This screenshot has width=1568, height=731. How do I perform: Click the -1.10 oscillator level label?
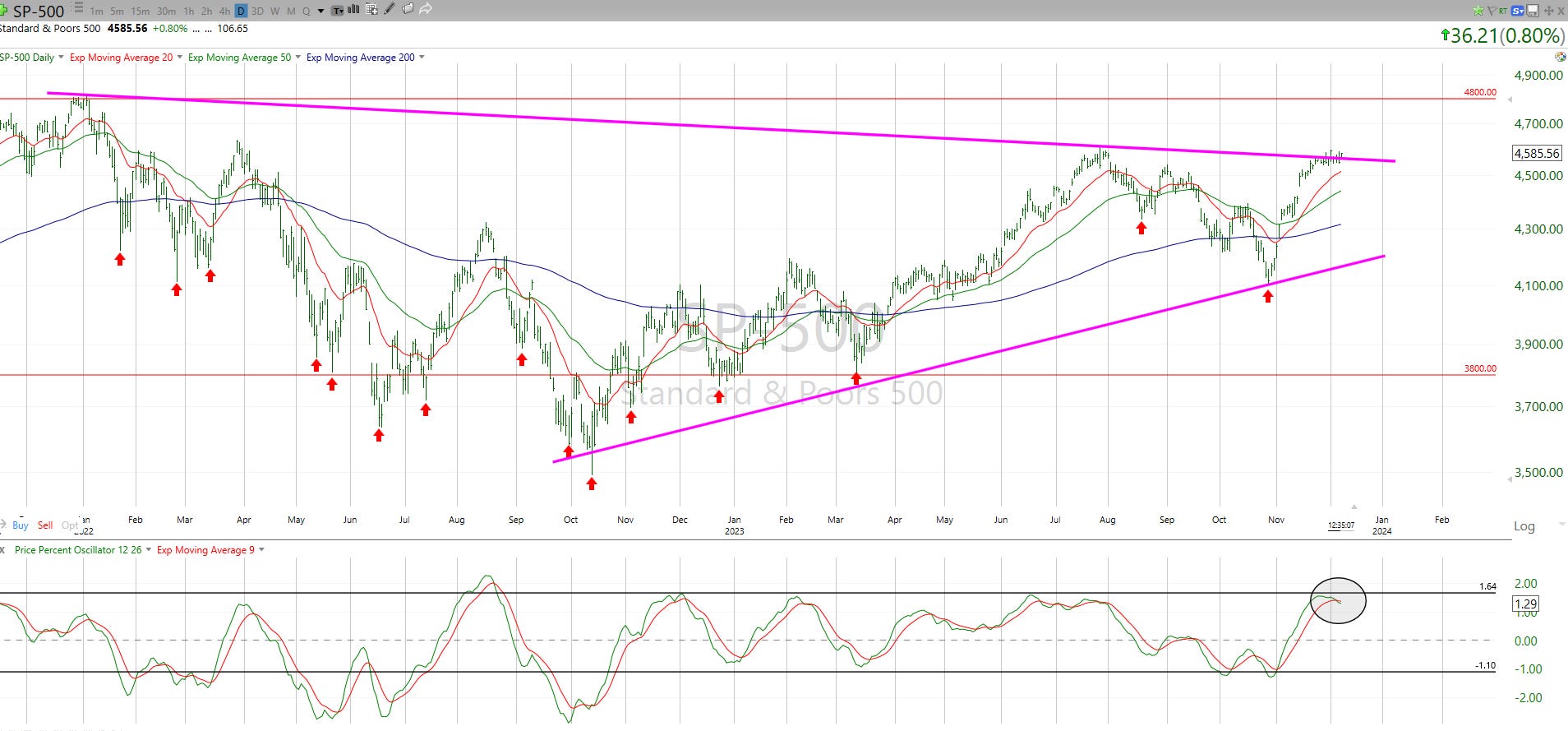click(1485, 665)
